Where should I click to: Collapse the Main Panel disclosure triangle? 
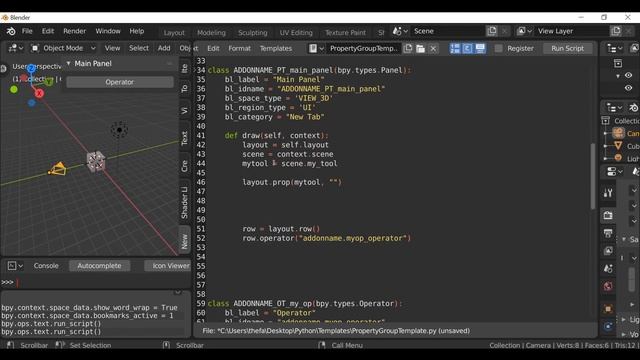coord(69,64)
